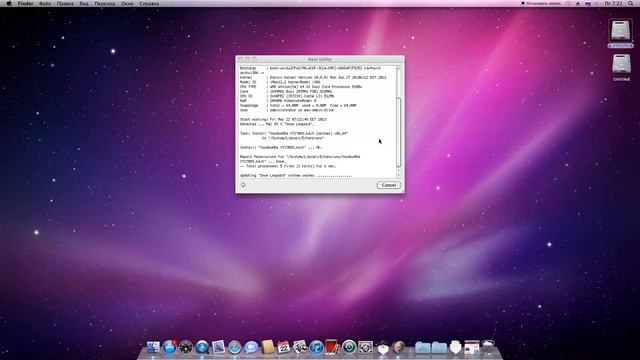Open Dashboard from the Dock

(x=186, y=347)
